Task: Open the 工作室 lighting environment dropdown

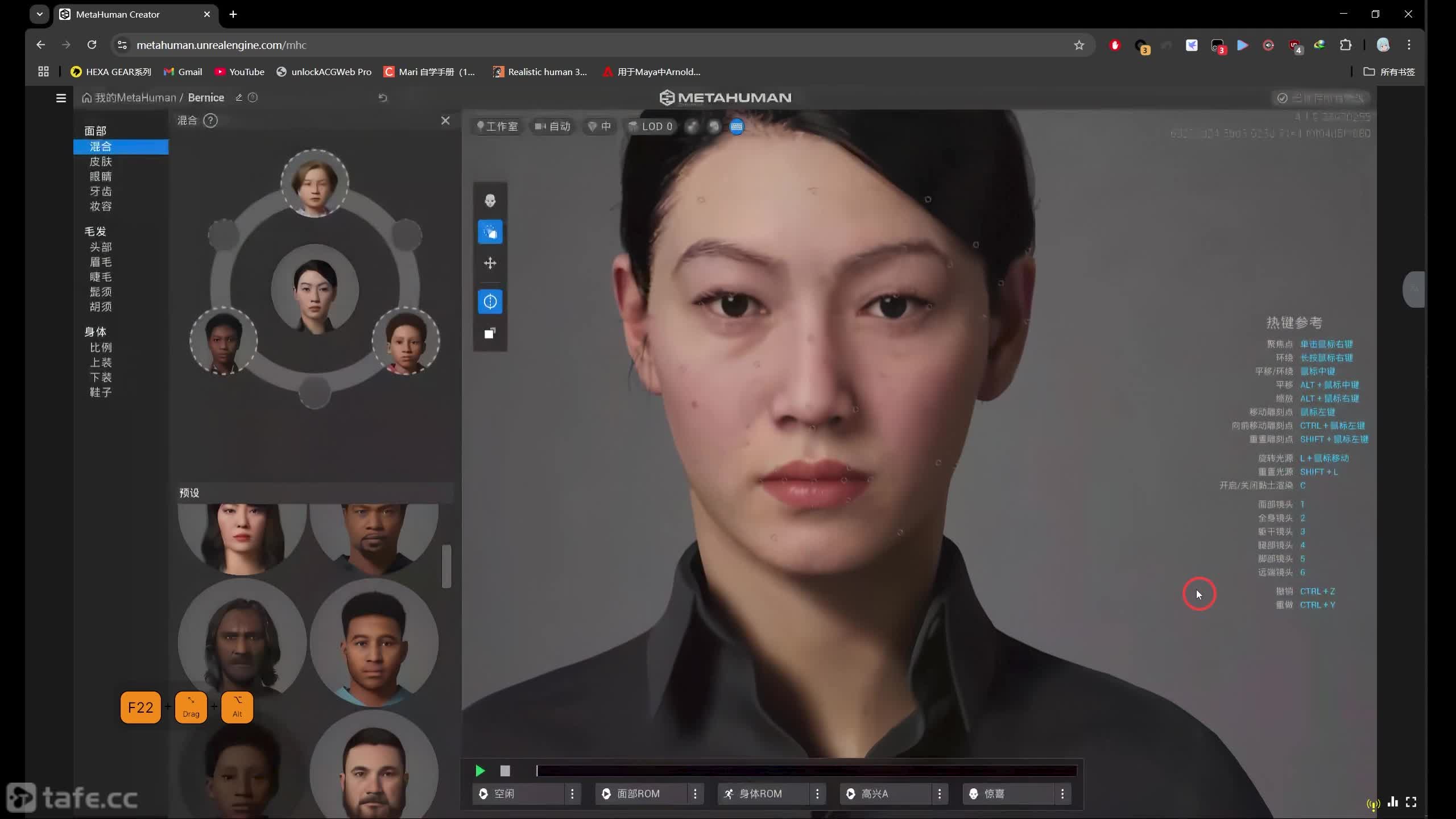Action: tap(497, 127)
